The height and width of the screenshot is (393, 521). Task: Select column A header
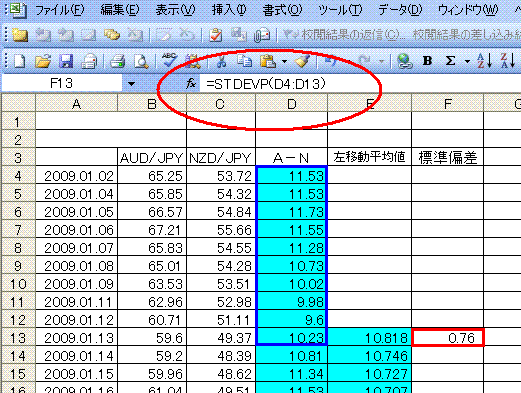pos(77,104)
